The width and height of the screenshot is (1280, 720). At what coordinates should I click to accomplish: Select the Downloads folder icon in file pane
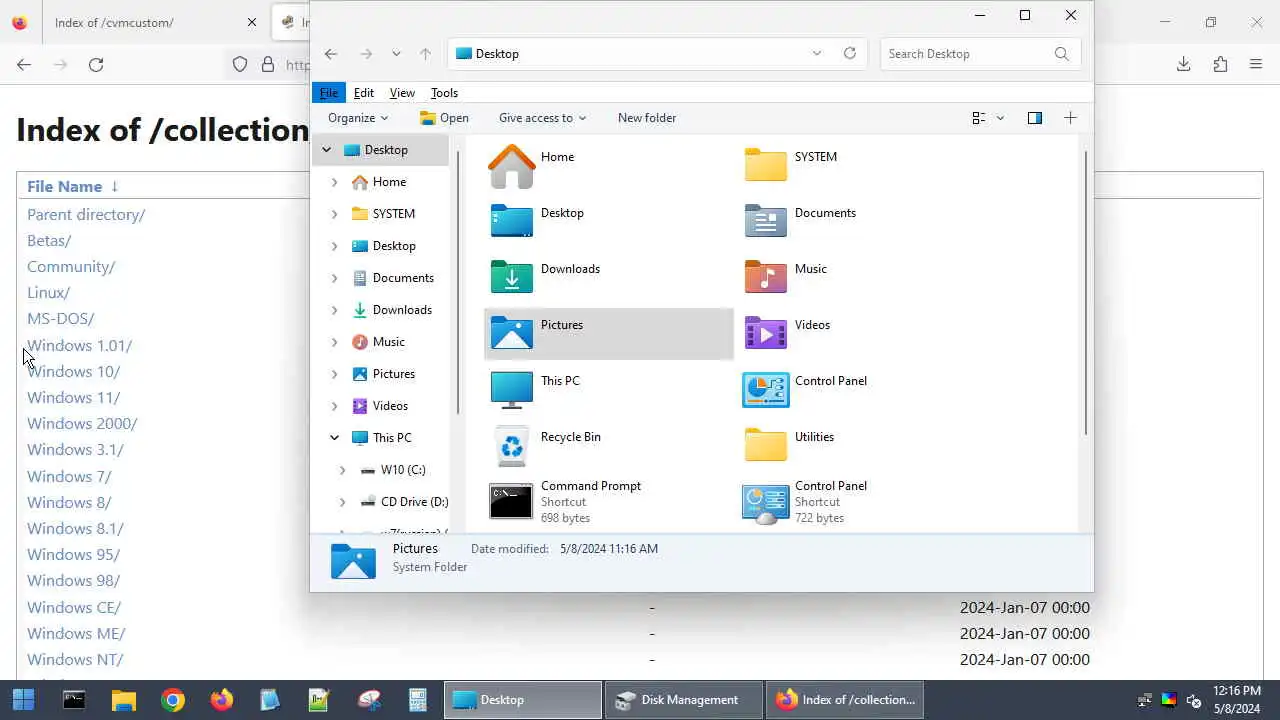coord(511,277)
